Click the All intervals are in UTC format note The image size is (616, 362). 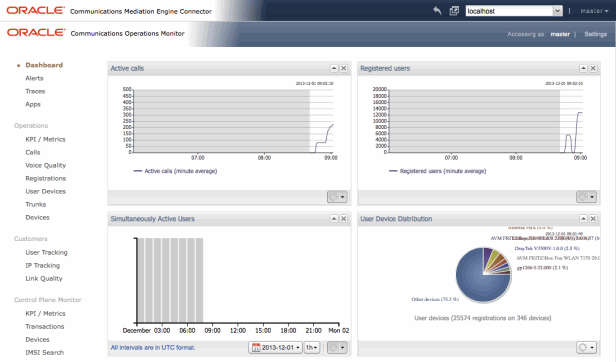coord(153,347)
